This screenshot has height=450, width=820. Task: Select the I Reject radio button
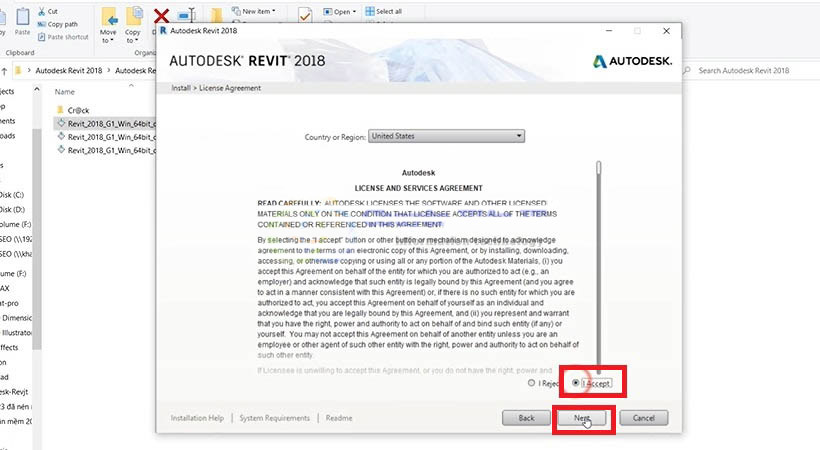(531, 383)
